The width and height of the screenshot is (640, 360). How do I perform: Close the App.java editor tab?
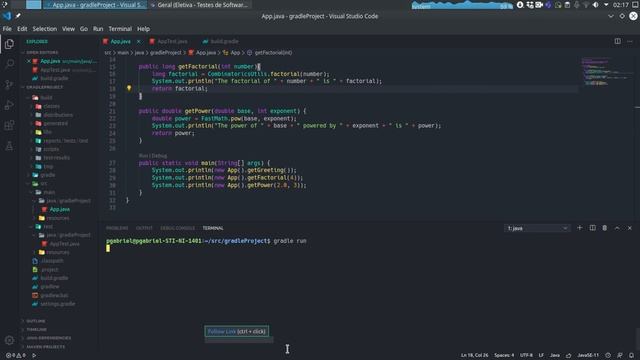coord(138,41)
